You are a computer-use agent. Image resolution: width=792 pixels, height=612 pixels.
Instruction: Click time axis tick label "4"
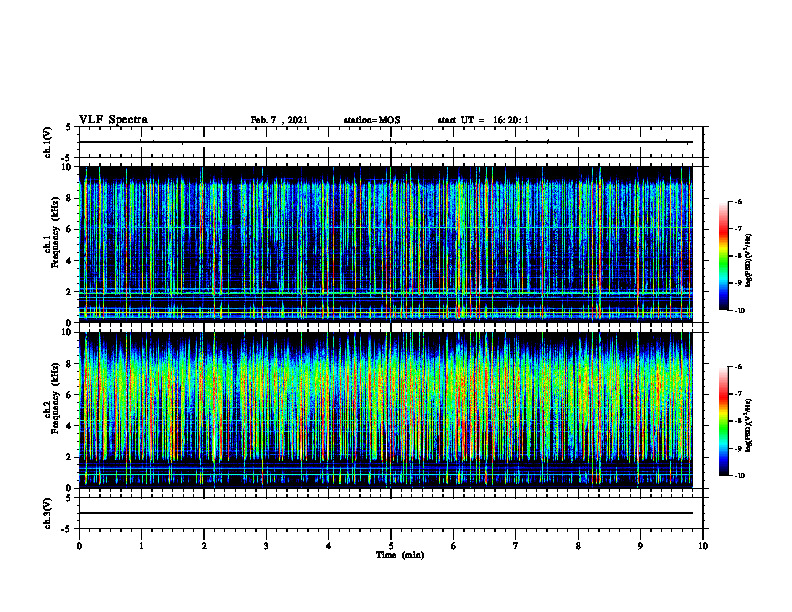(x=328, y=546)
